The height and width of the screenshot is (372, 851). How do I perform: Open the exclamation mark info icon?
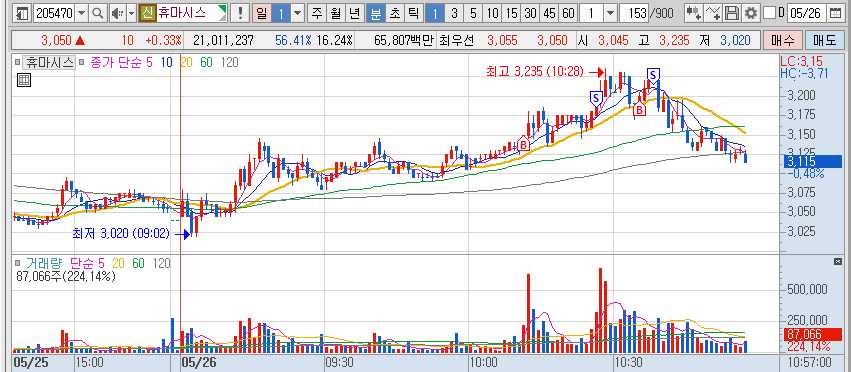(240, 13)
